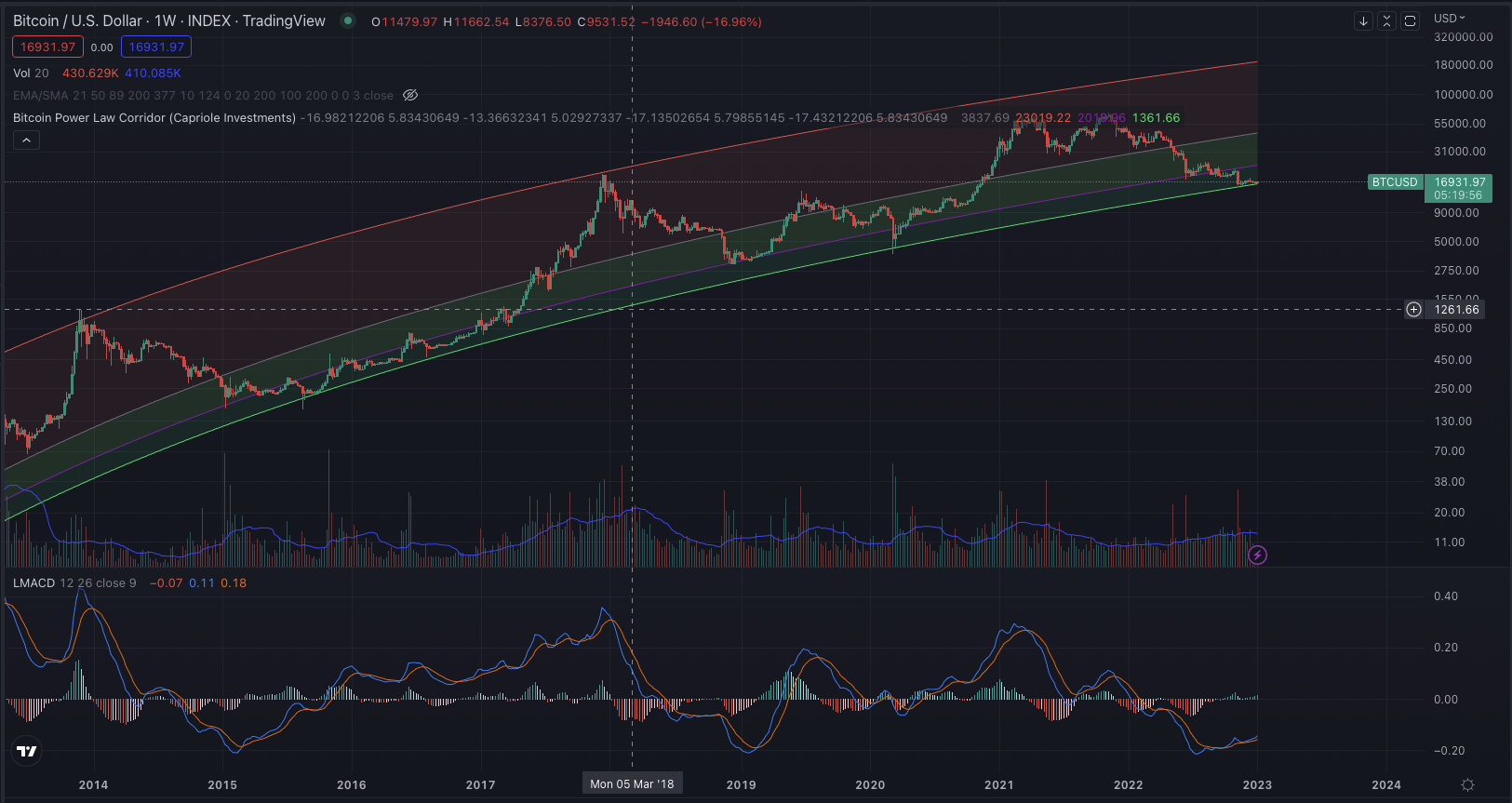Screen dimensions: 1512x803
Task: Click the 55000.00 price scale label
Action: [x=1460, y=123]
